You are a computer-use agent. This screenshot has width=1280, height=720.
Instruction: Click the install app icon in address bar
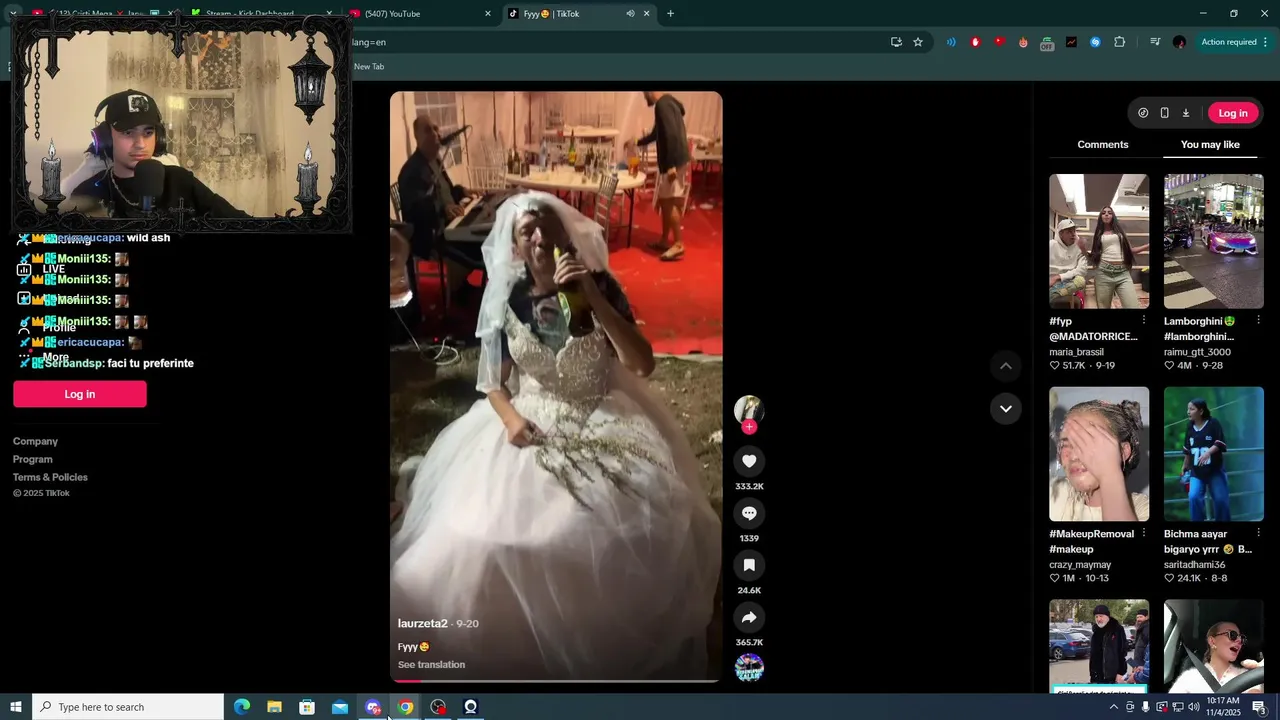[x=896, y=42]
